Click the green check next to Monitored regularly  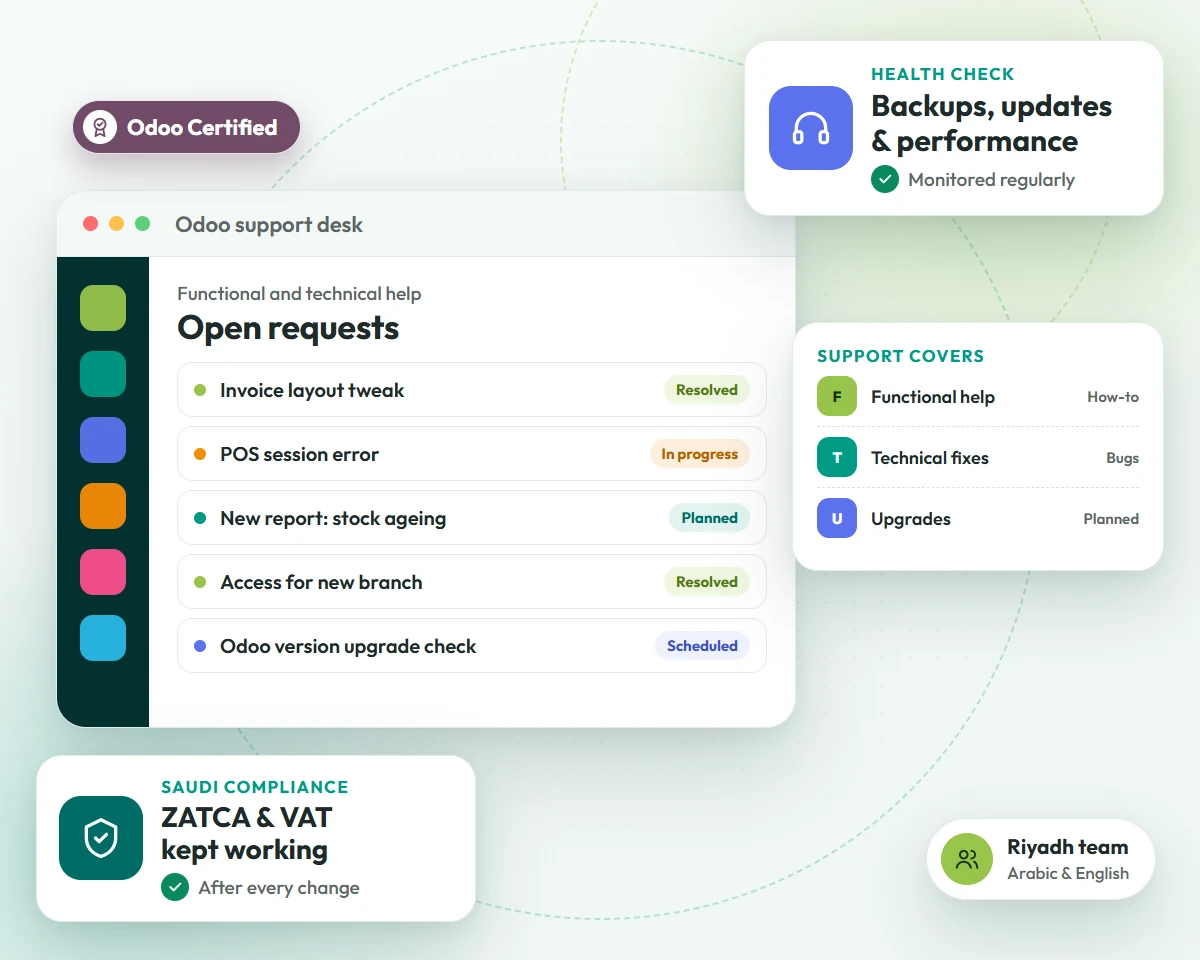coord(885,180)
